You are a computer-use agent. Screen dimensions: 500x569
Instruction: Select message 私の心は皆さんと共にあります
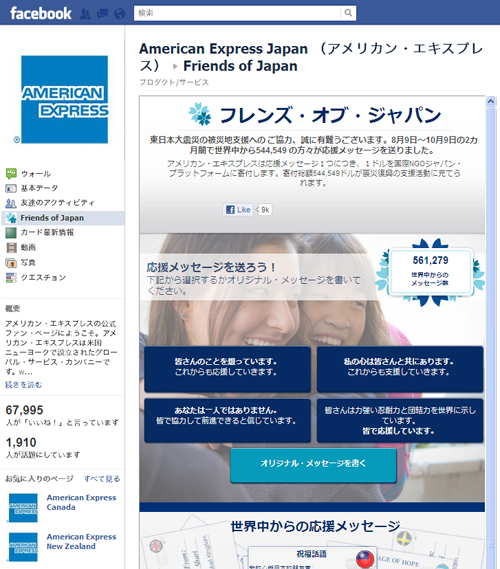point(400,369)
